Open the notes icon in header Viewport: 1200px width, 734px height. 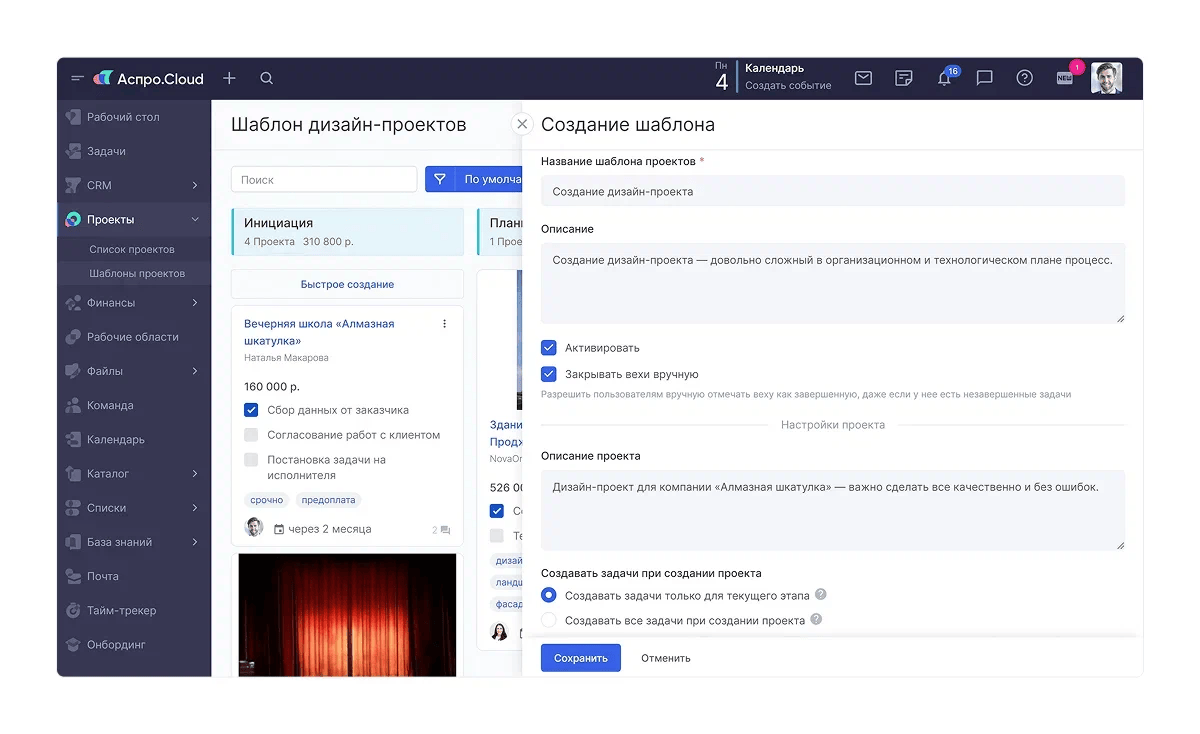[x=904, y=78]
